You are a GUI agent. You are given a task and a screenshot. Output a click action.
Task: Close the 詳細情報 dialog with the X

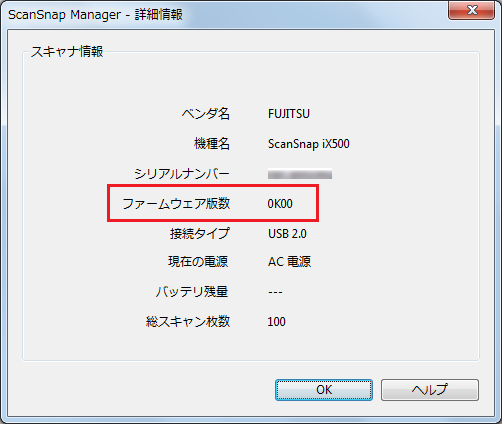(x=472, y=10)
